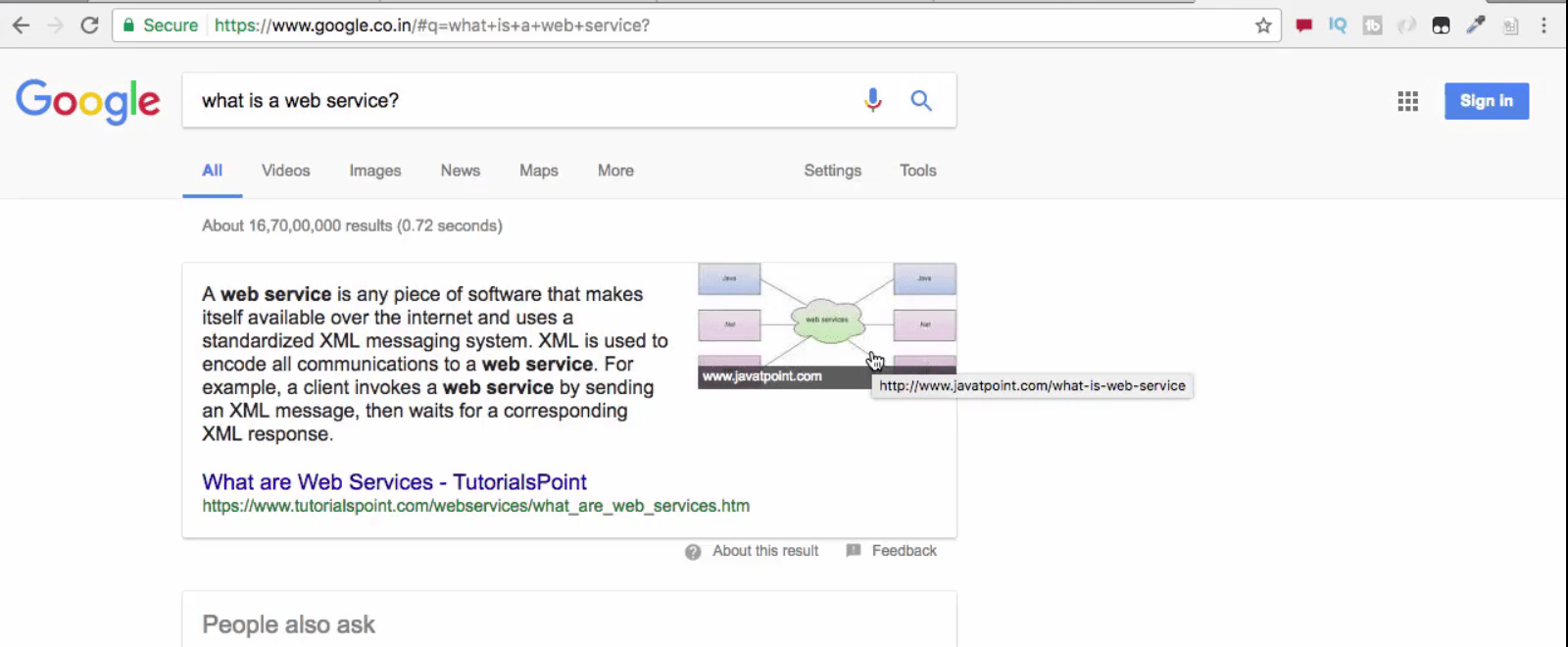Bookmark this page with the star icon
This screenshot has width=1568, height=647.
coord(1263,25)
